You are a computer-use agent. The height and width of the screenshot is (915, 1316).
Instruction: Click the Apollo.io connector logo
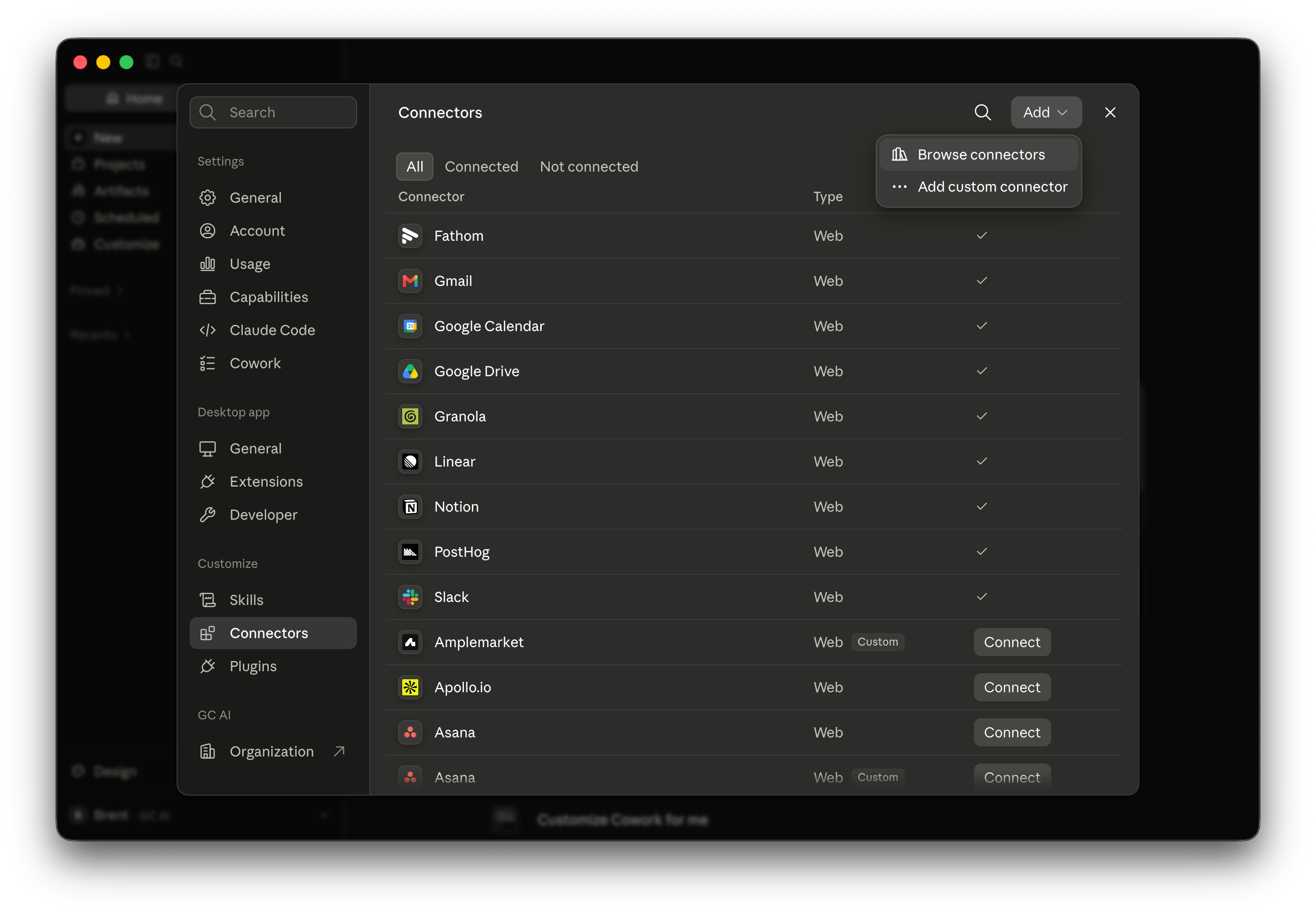click(x=410, y=688)
